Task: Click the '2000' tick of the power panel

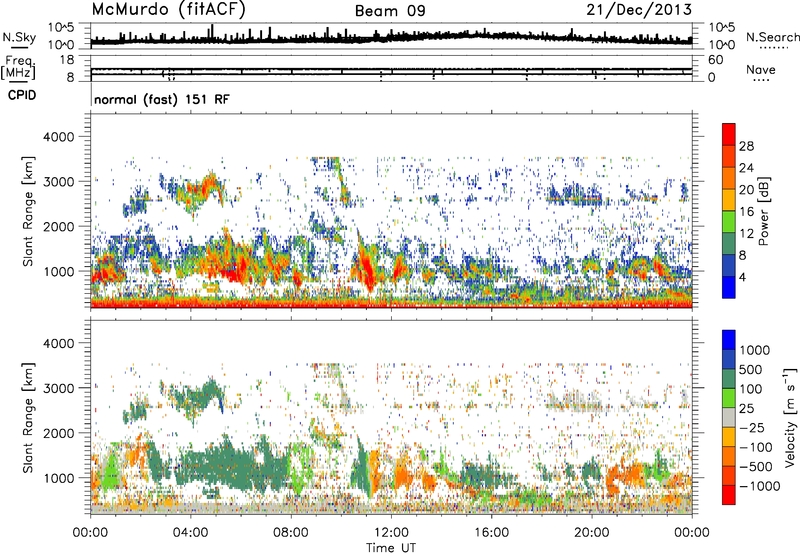Action: pyautogui.click(x=59, y=226)
